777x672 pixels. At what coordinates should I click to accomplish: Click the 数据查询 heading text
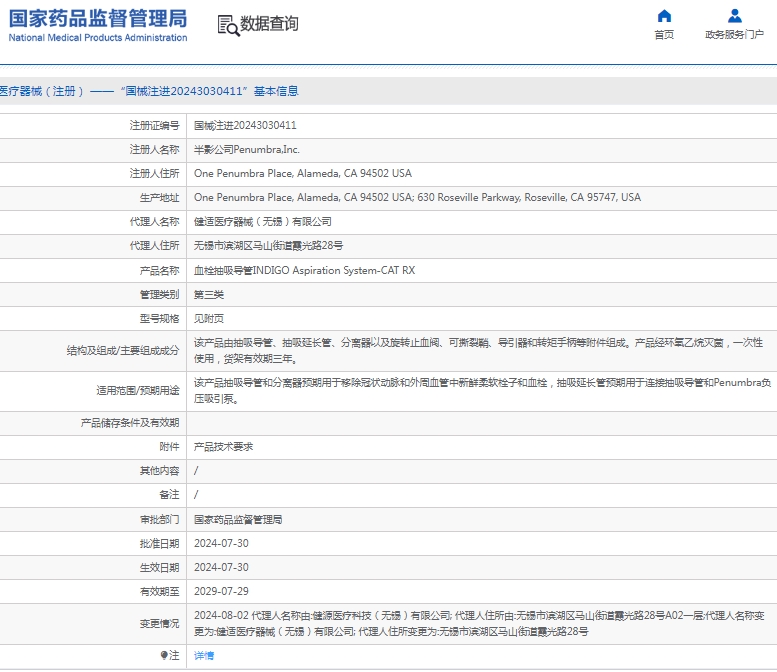pyautogui.click(x=269, y=23)
